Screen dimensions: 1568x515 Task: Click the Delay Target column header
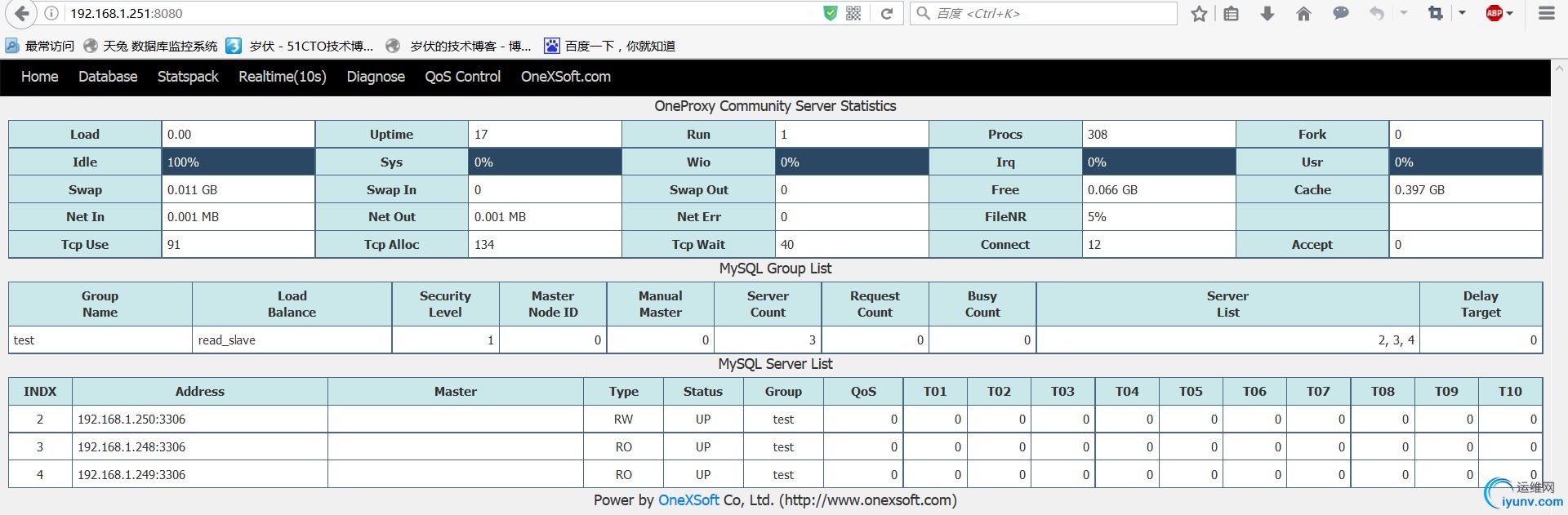tap(1481, 304)
